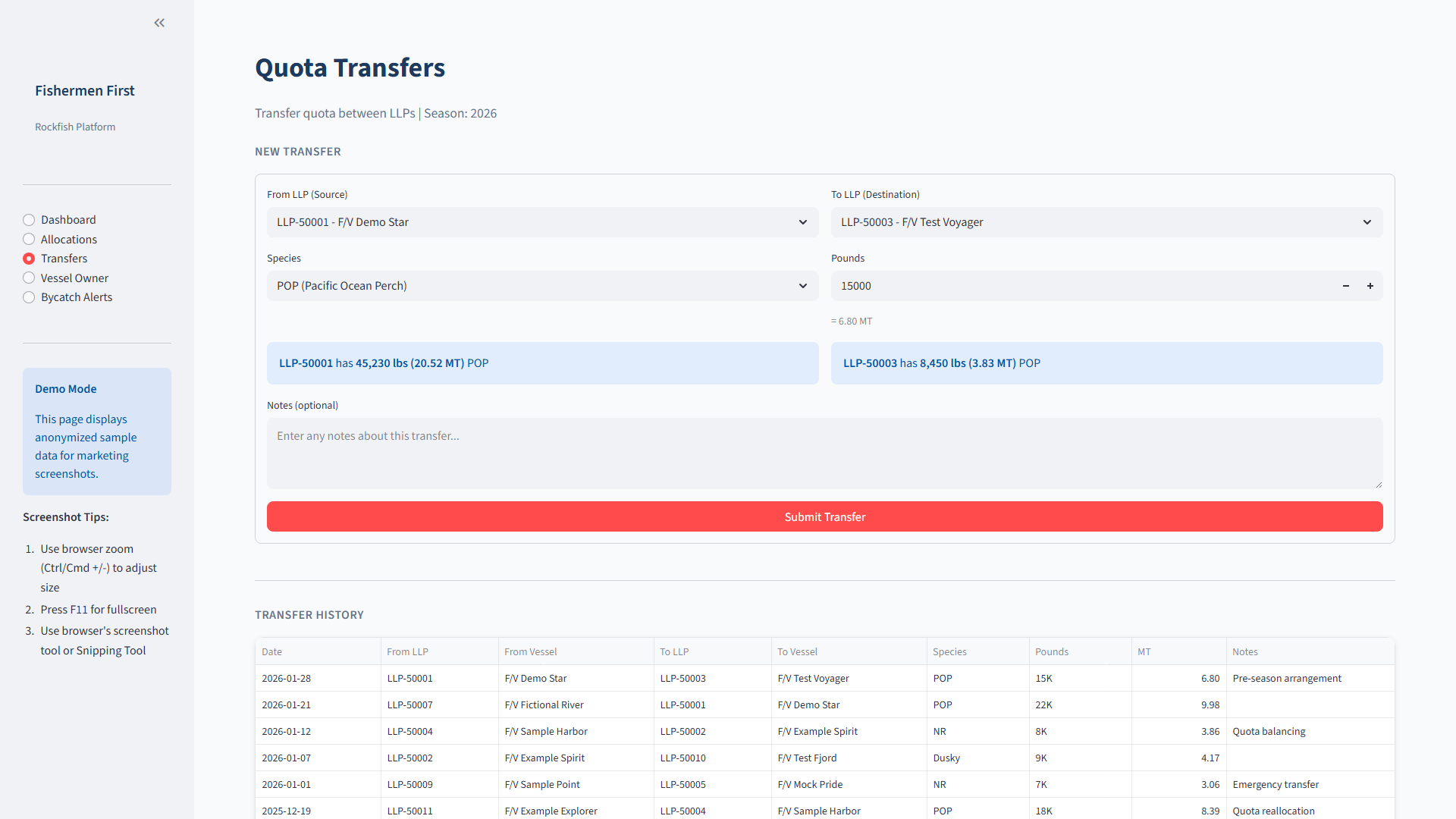
Task: Open the Rockfish Platform link
Action: pos(75,127)
